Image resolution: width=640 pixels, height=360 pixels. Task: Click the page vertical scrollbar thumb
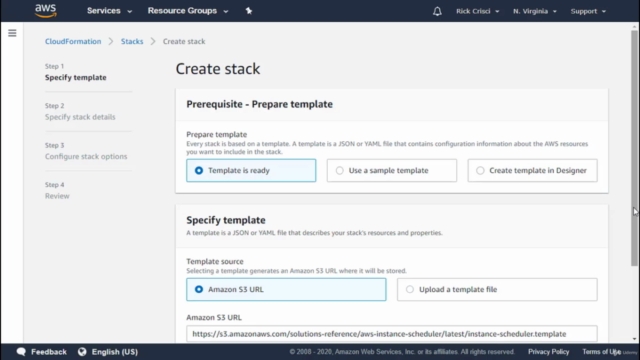point(634,148)
